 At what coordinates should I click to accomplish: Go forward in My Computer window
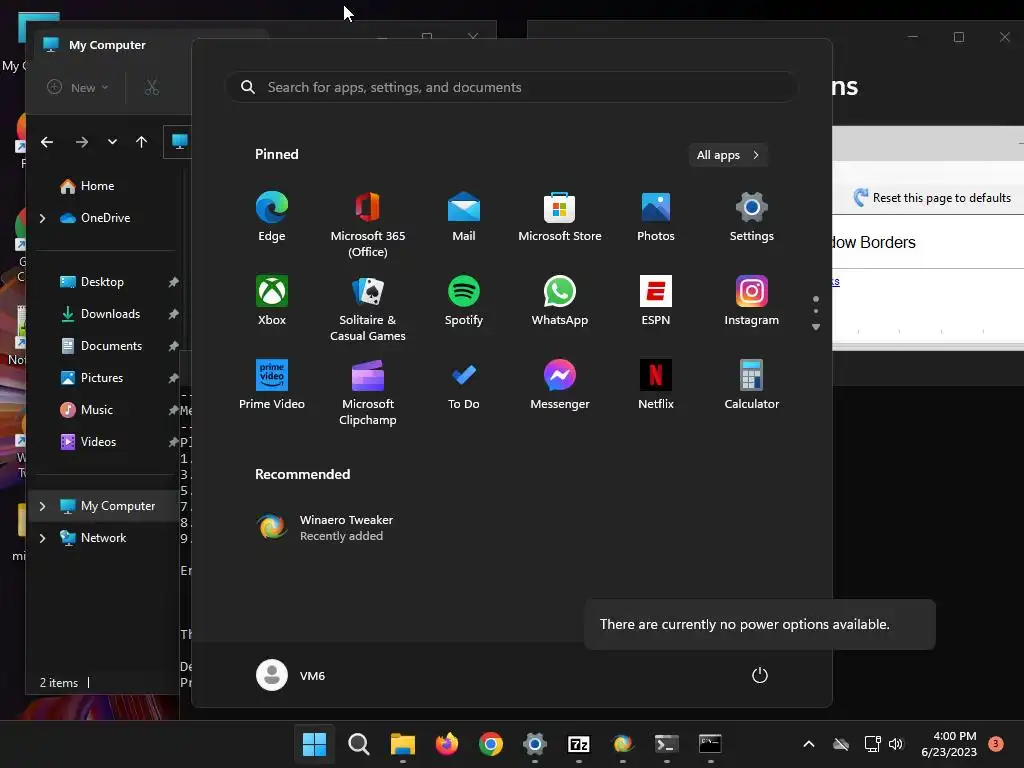(x=82, y=142)
